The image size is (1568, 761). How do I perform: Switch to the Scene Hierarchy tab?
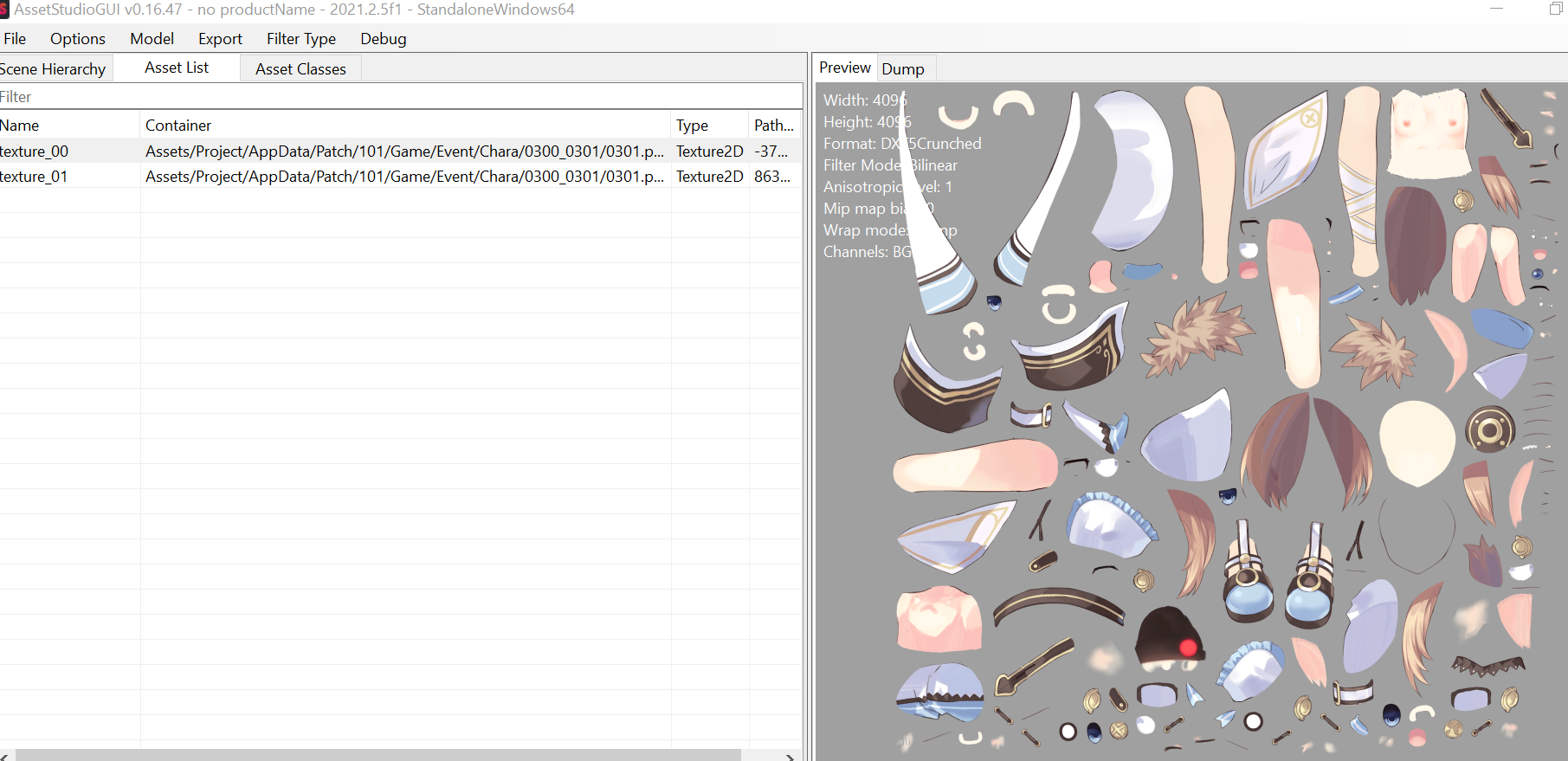(53, 69)
